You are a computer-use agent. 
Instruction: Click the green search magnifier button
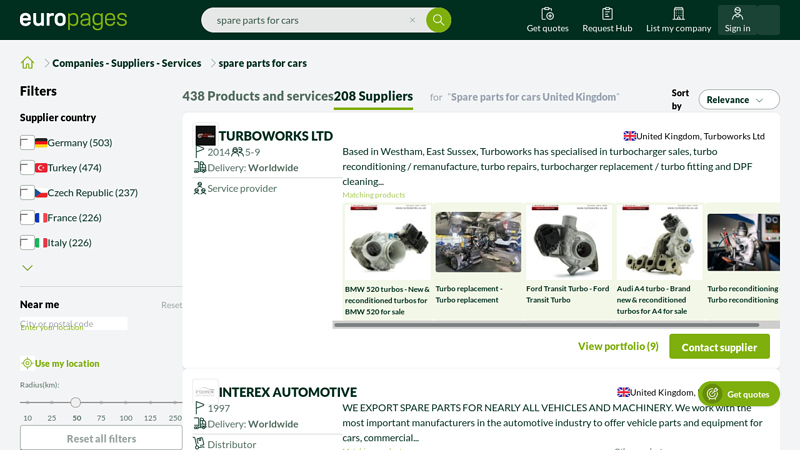click(438, 20)
